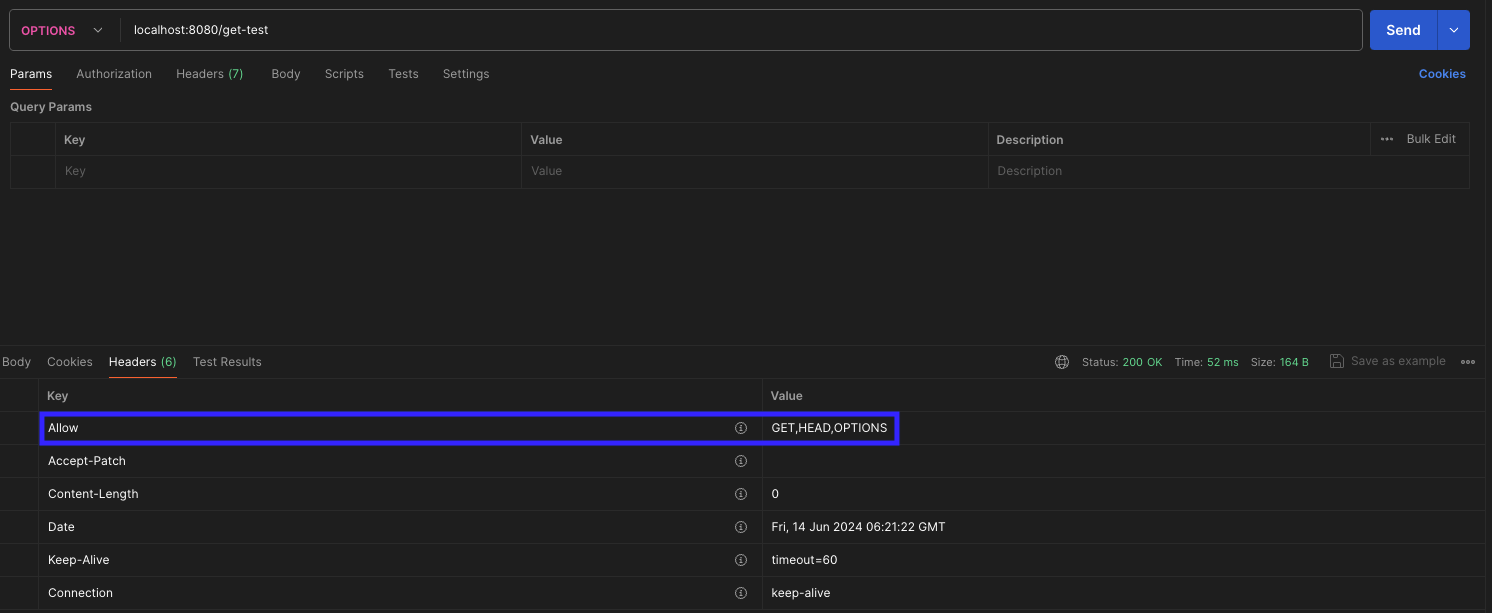Select the Allow header key
Image resolution: width=1492 pixels, height=613 pixels.
[x=63, y=428]
